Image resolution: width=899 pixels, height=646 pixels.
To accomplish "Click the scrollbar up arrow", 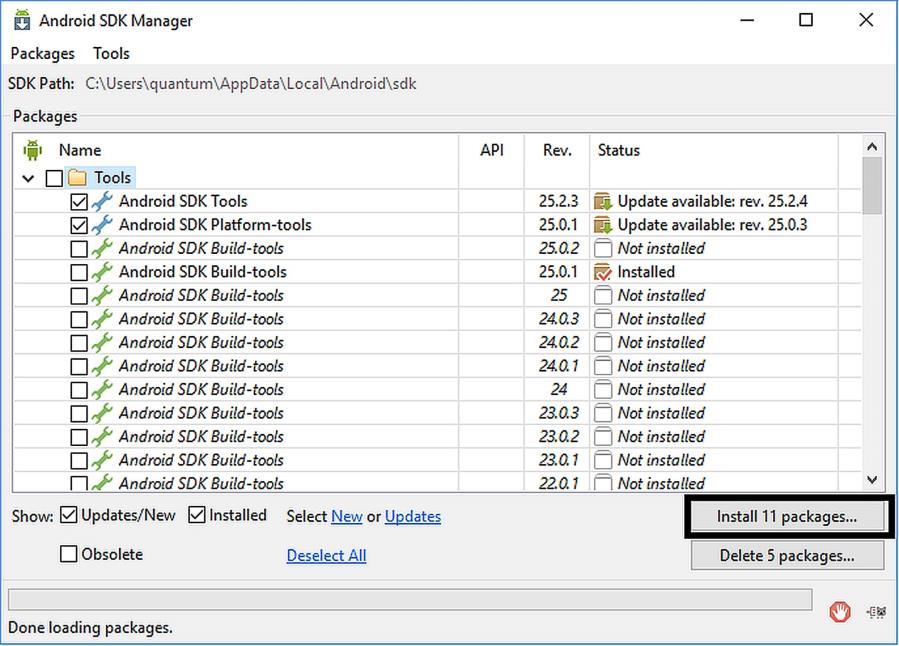I will 873,147.
